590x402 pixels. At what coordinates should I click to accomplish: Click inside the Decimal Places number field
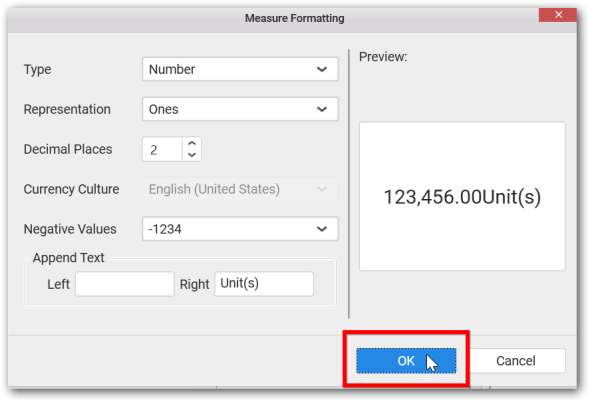click(x=162, y=149)
